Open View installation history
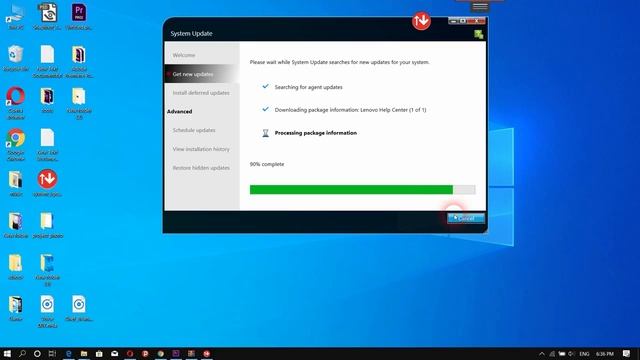 tap(202, 149)
